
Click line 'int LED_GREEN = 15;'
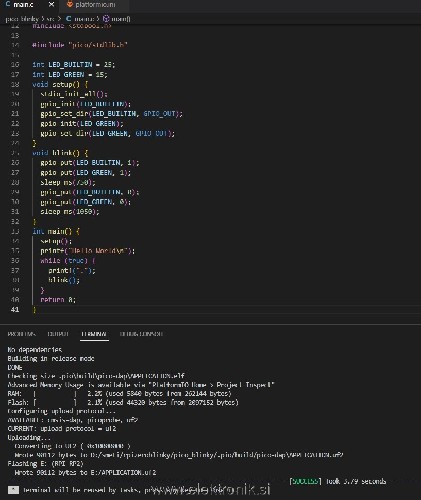pyautogui.click(x=70, y=74)
